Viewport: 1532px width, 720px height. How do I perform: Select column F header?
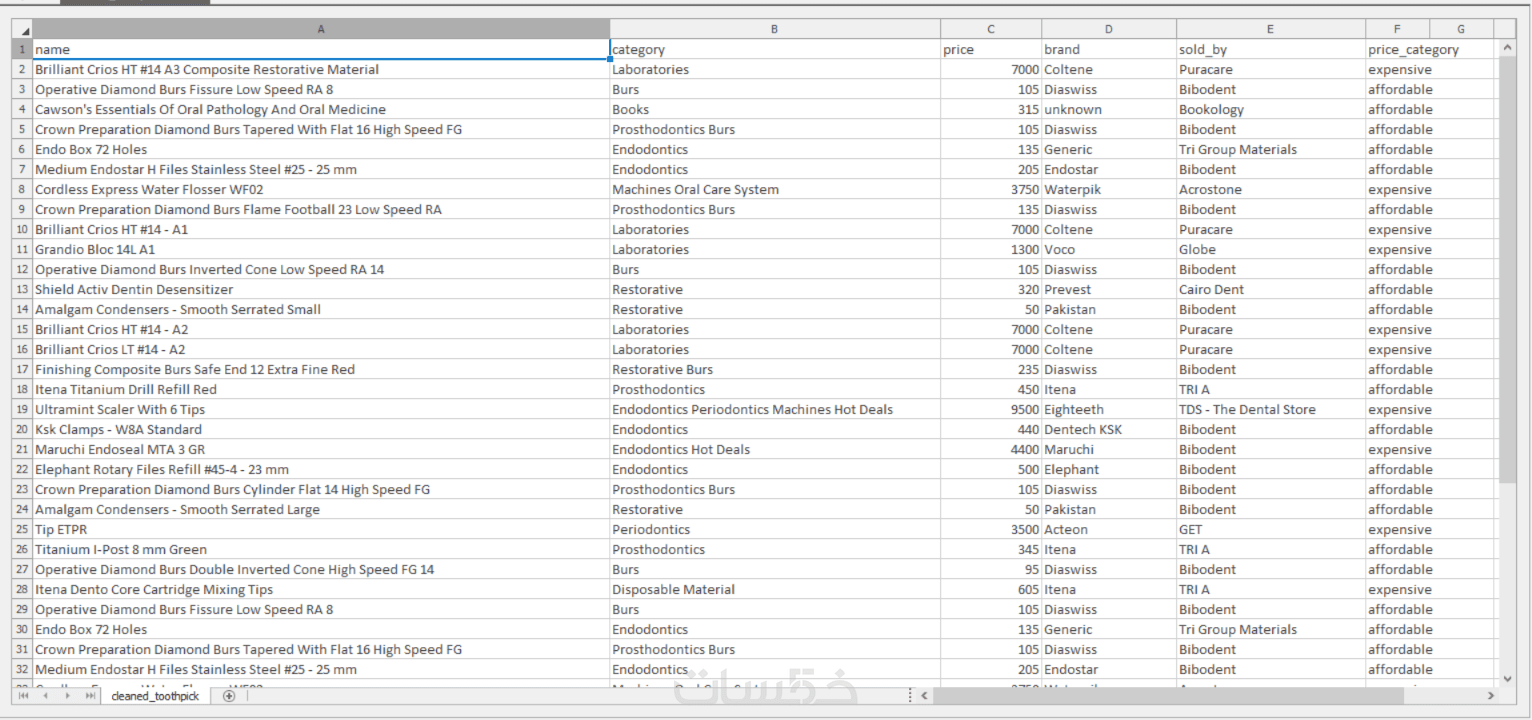click(1397, 29)
